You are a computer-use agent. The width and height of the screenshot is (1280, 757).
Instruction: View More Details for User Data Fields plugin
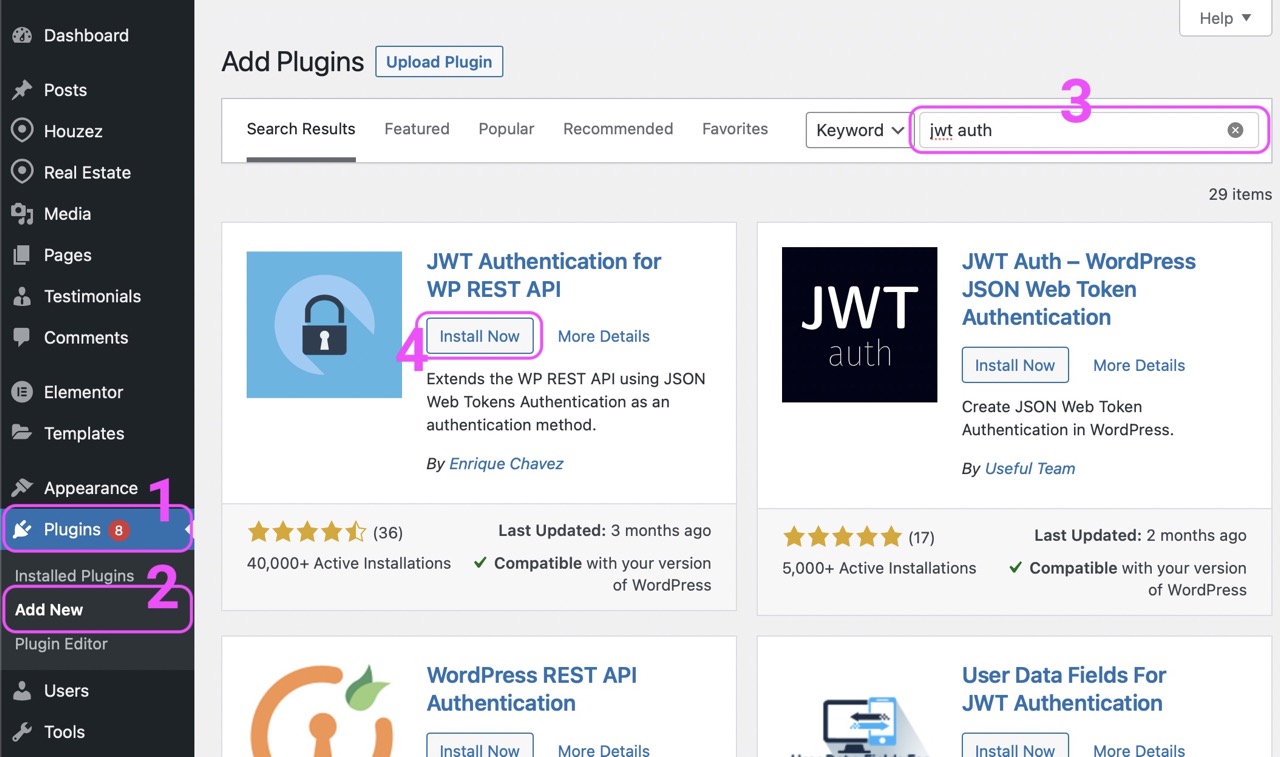[1139, 750]
